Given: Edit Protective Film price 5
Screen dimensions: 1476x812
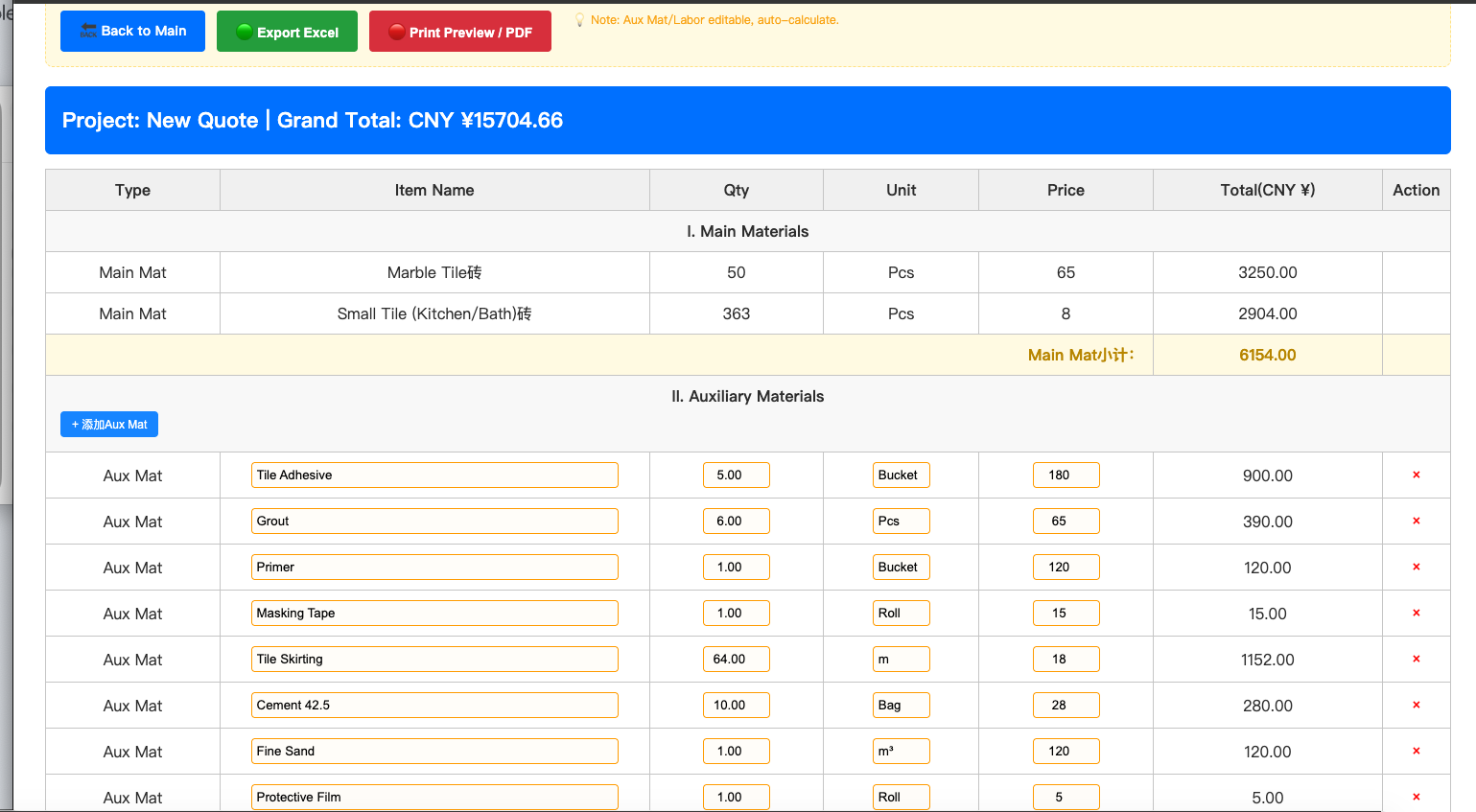Looking at the screenshot, I should [x=1066, y=798].
